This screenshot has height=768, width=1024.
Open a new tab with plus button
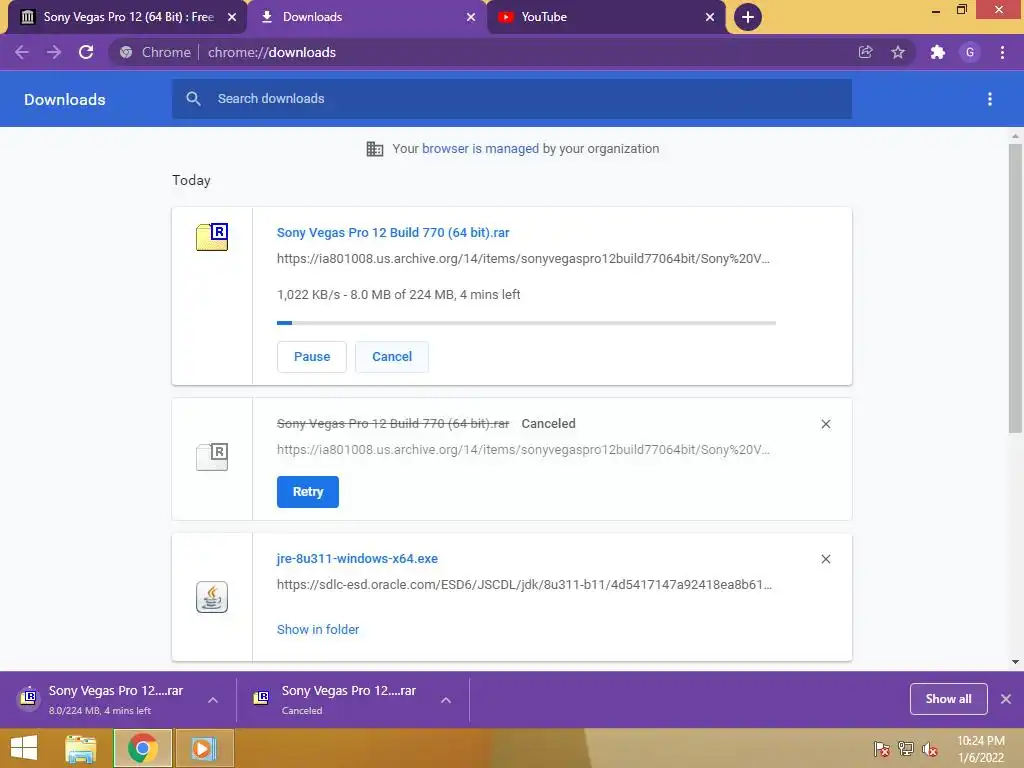click(748, 17)
